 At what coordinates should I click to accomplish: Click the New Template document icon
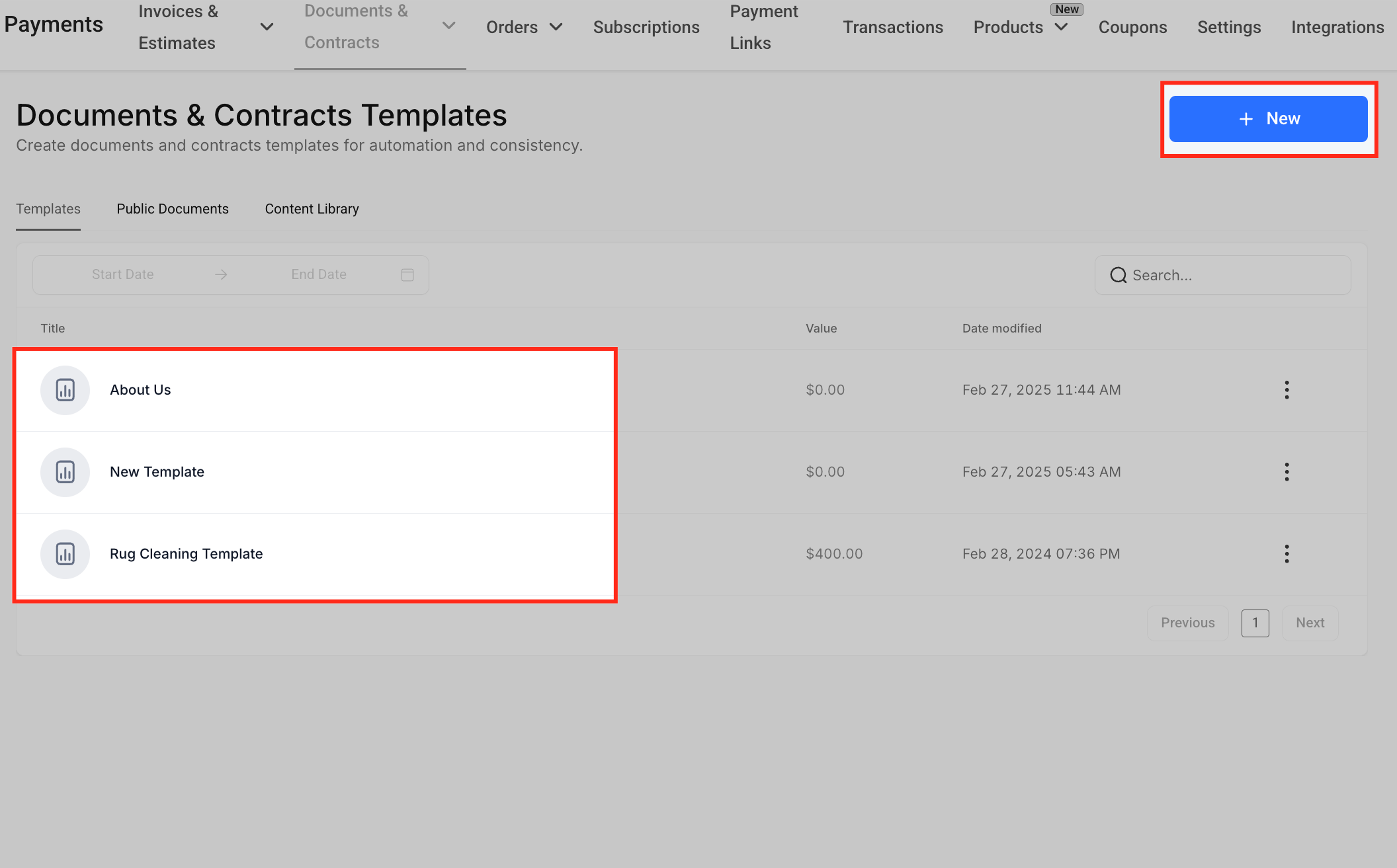pyautogui.click(x=65, y=472)
